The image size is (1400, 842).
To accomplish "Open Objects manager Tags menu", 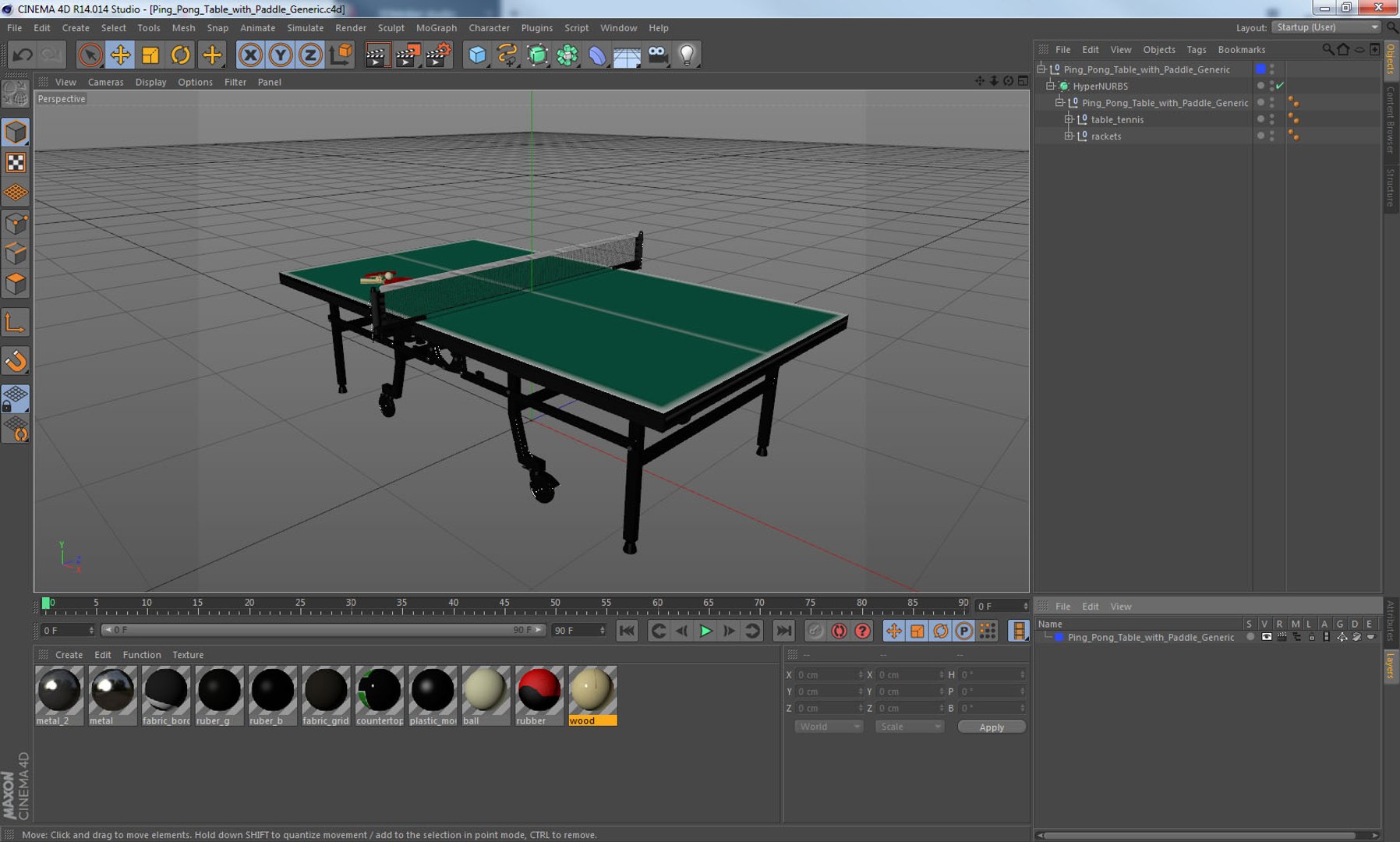I will coord(1196,49).
